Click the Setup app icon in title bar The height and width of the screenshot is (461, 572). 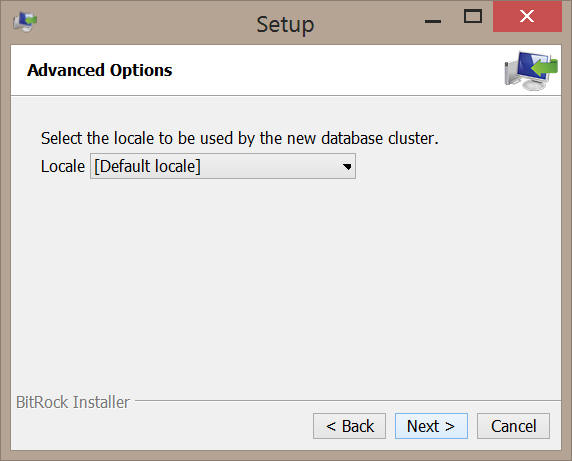(25, 22)
